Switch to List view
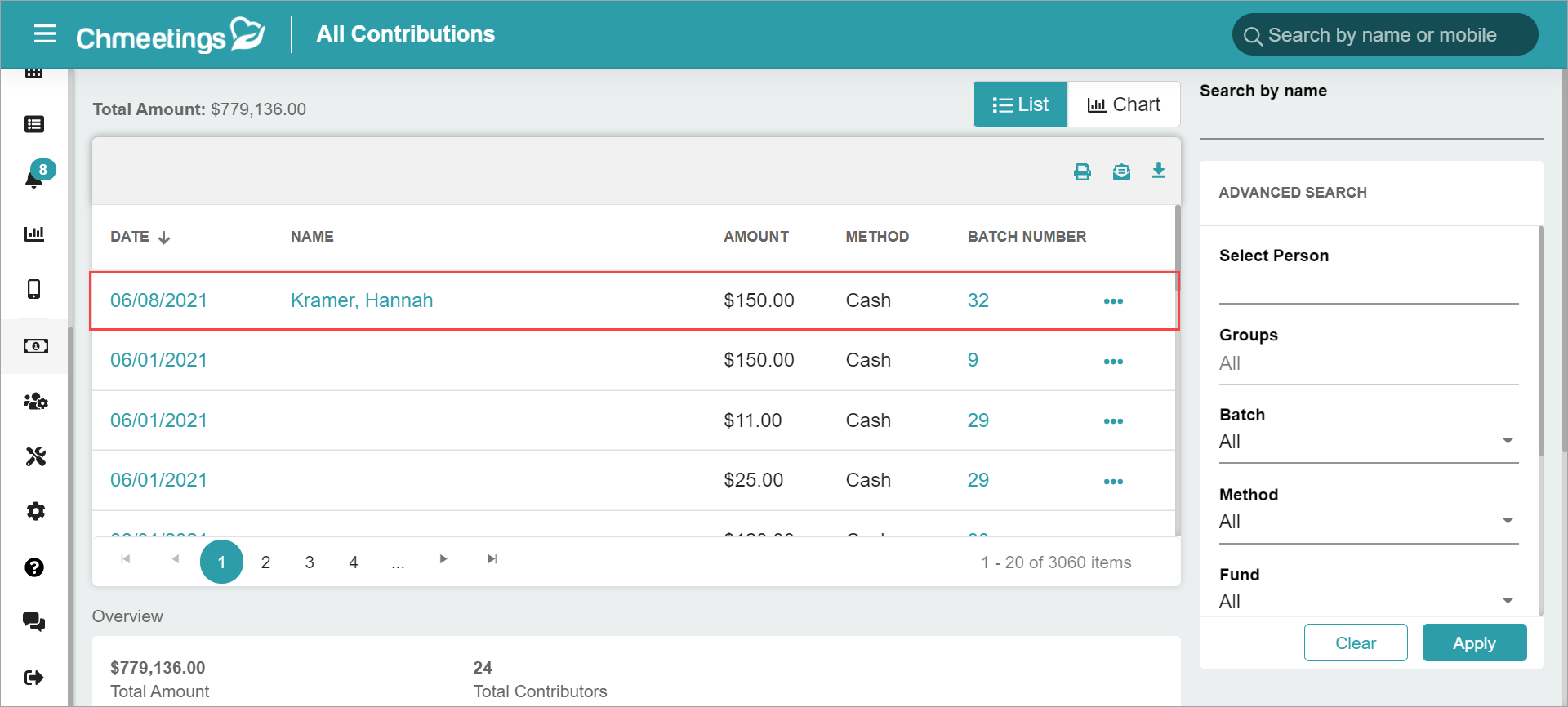This screenshot has height=707, width=1568. 1021,104
